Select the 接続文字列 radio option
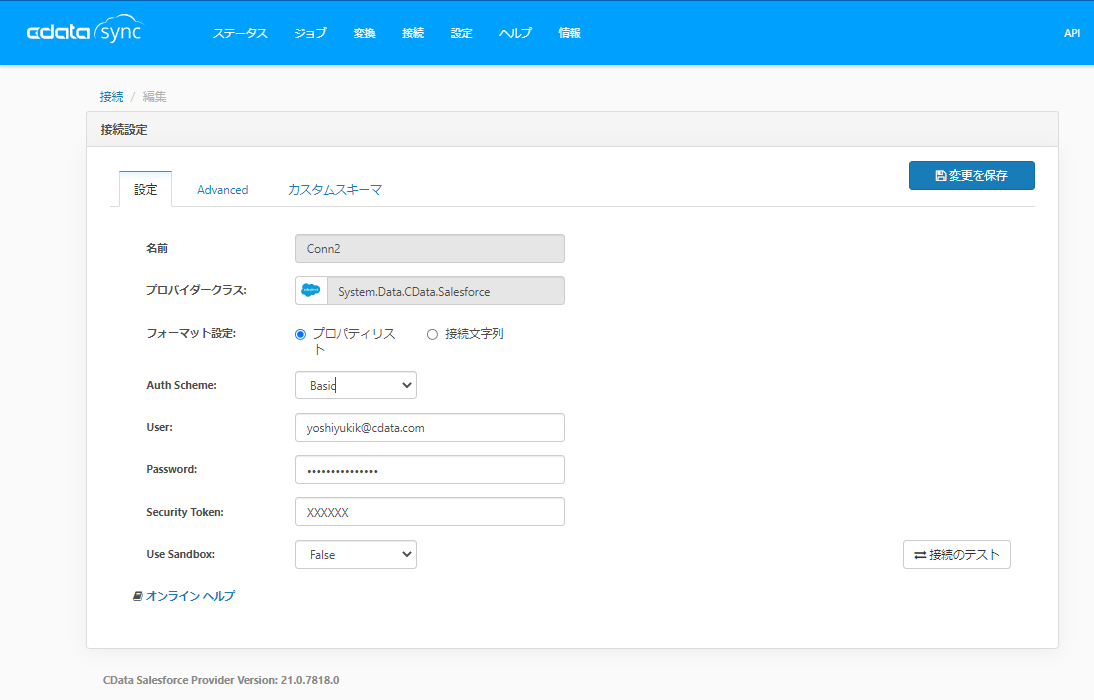 (433, 334)
